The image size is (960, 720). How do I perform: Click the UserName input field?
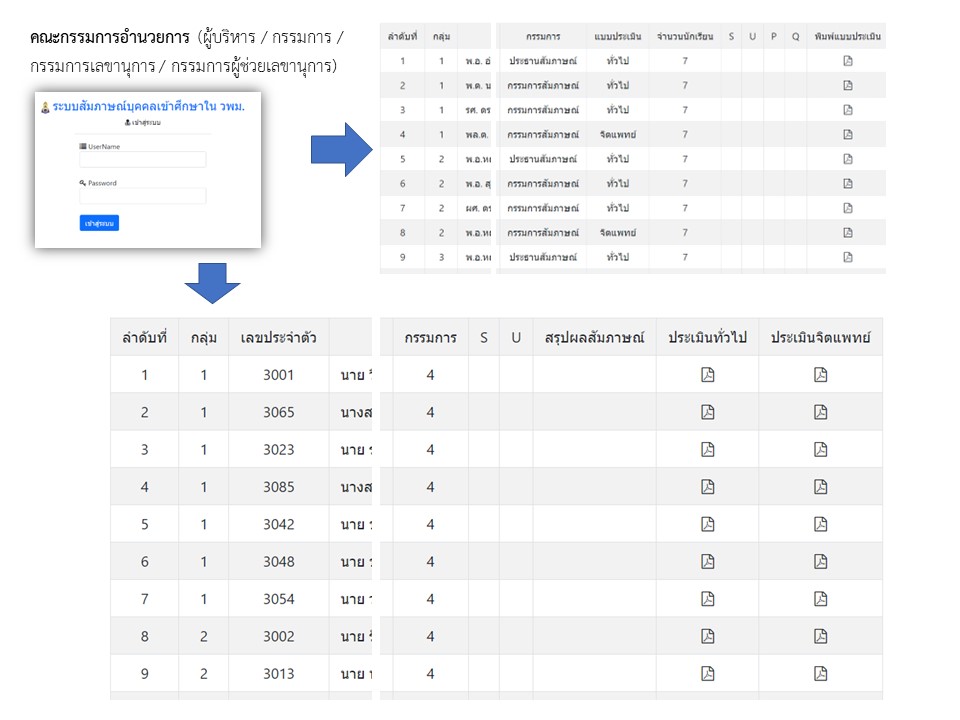(143, 160)
